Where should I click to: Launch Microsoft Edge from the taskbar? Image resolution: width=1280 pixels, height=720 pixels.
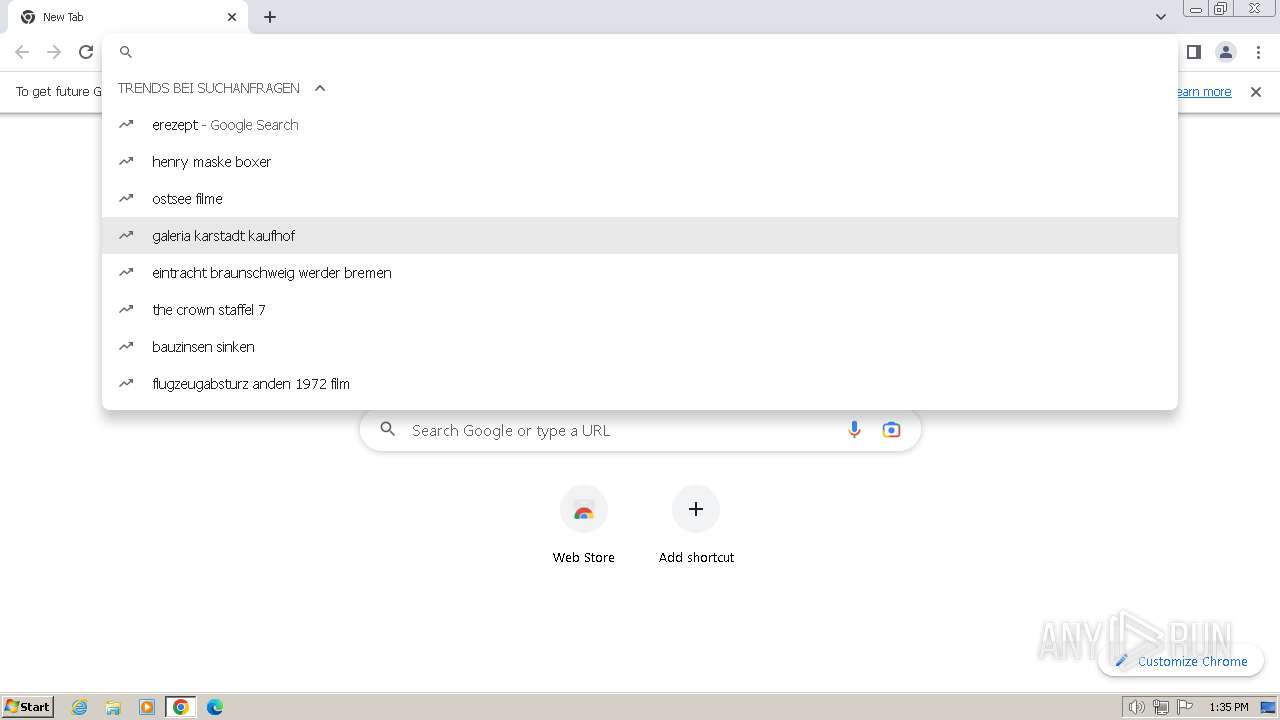tap(215, 707)
